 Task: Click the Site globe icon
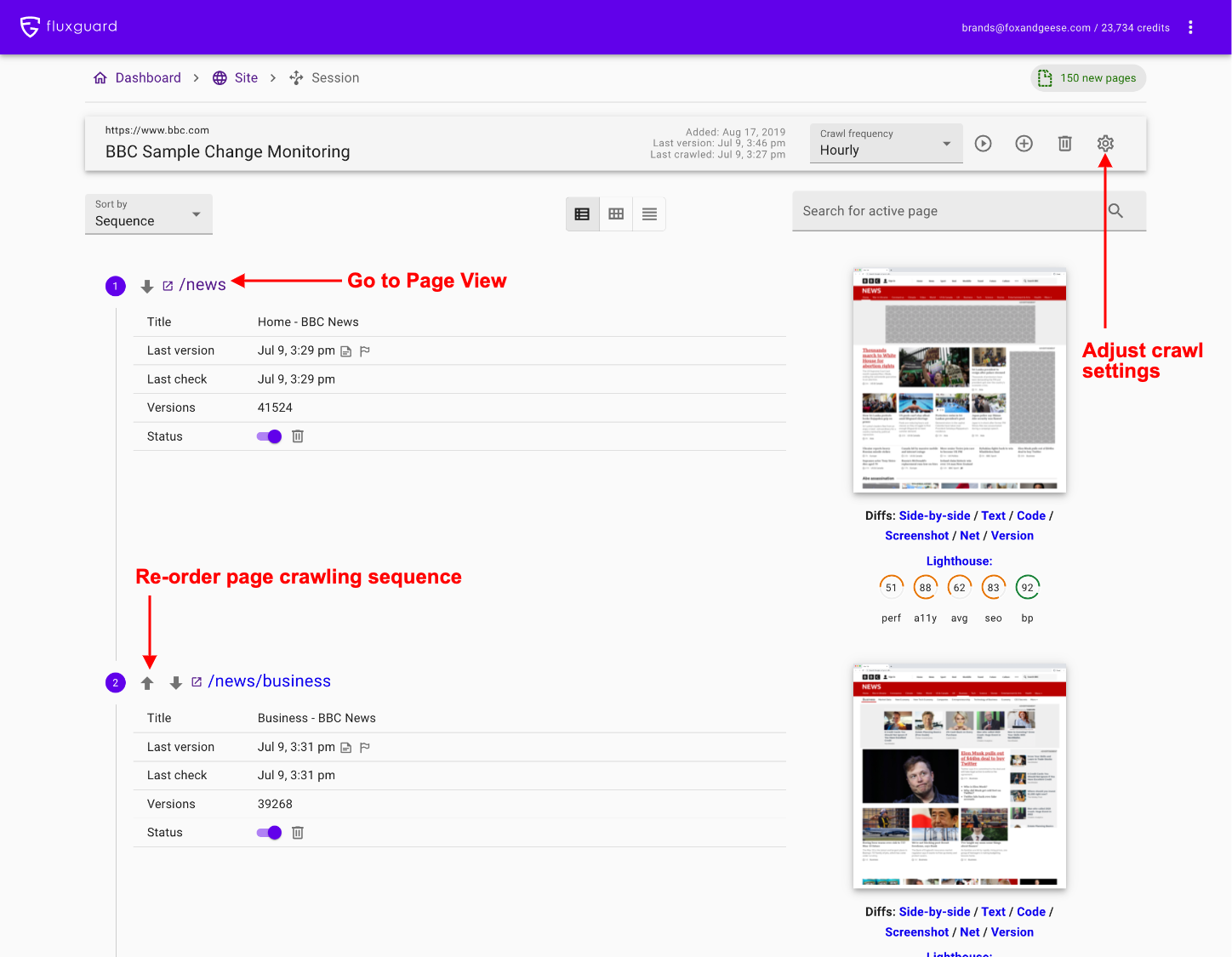[x=220, y=77]
